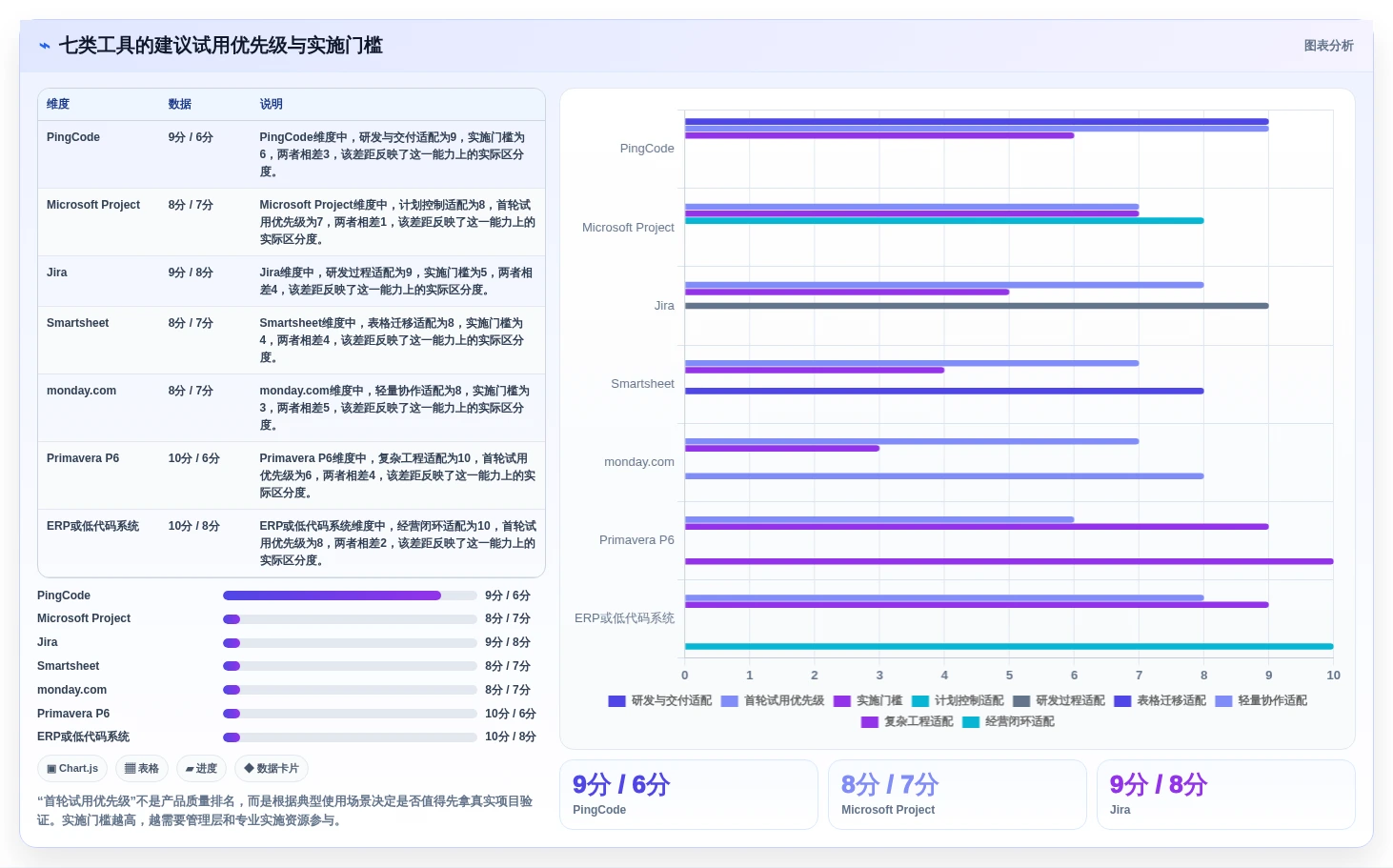This screenshot has height=868, width=1393.
Task: Click the 数据 column header
Action: click(x=180, y=104)
